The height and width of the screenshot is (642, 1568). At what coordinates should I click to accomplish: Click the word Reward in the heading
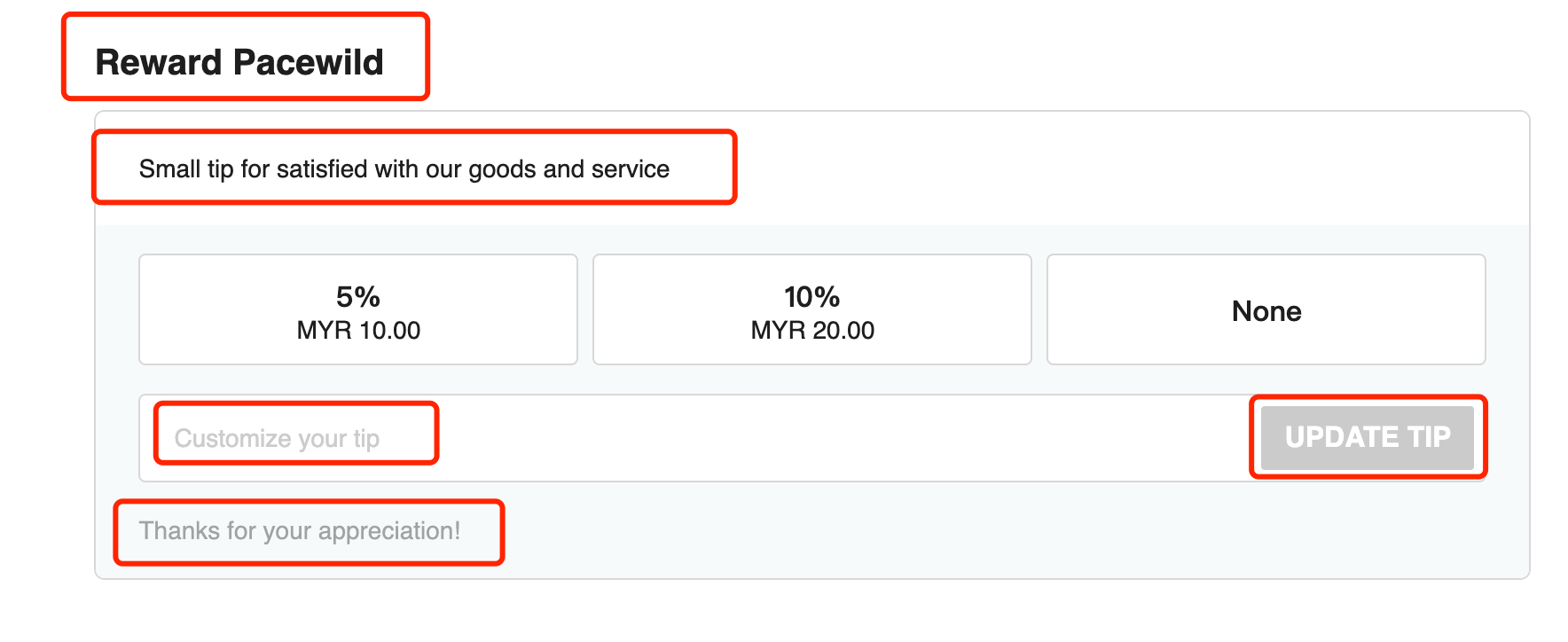coord(159,62)
